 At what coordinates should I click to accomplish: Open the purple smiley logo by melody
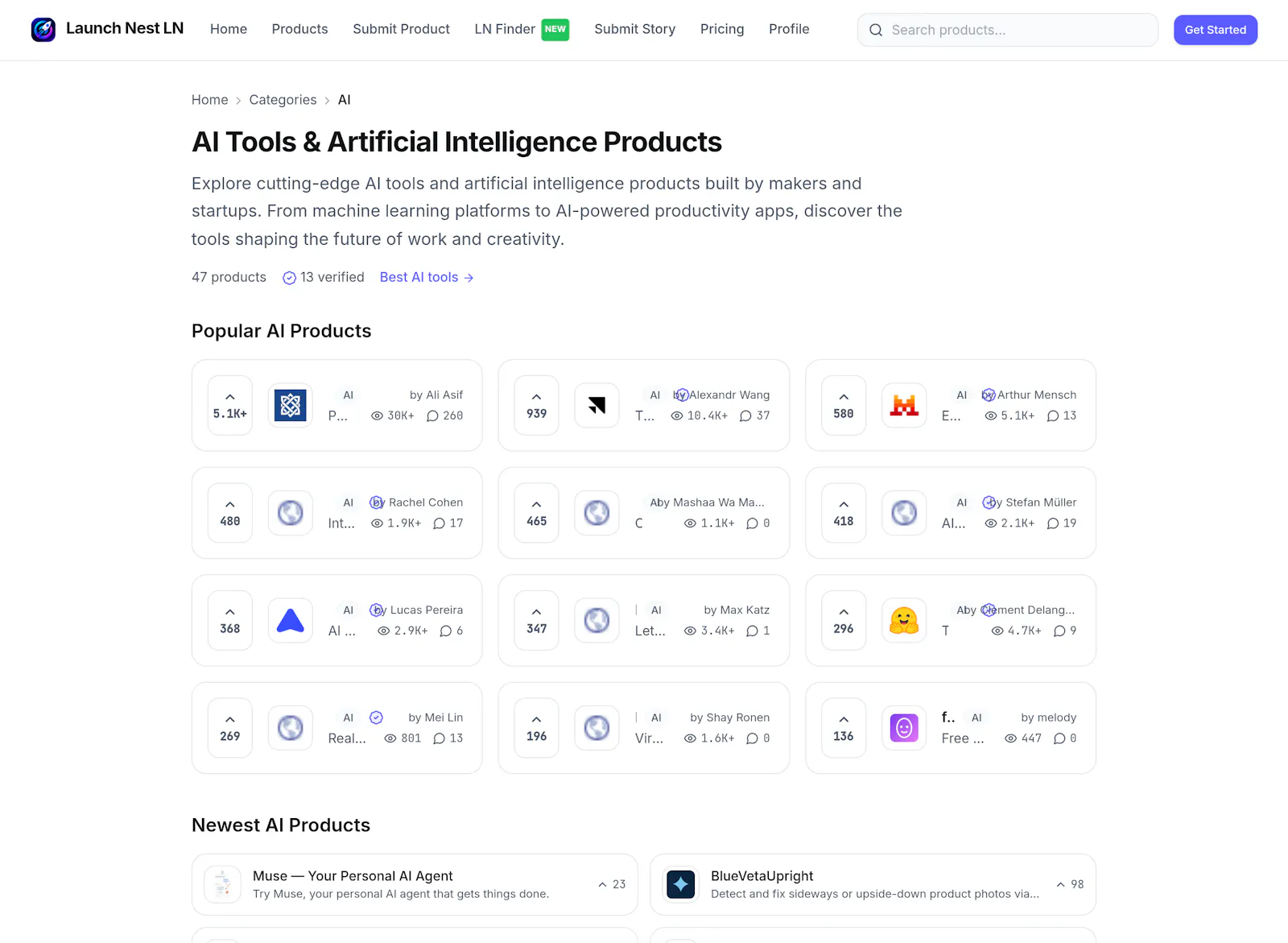coord(904,728)
